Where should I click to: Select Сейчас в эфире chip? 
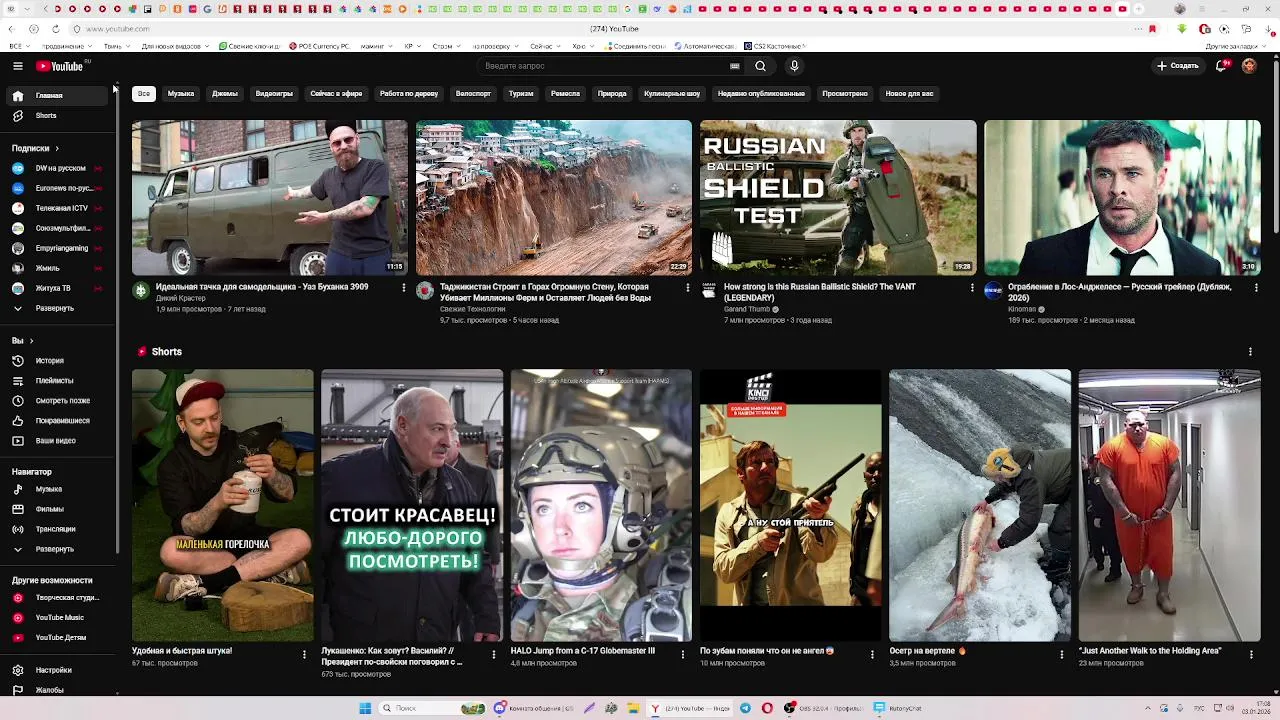point(336,94)
